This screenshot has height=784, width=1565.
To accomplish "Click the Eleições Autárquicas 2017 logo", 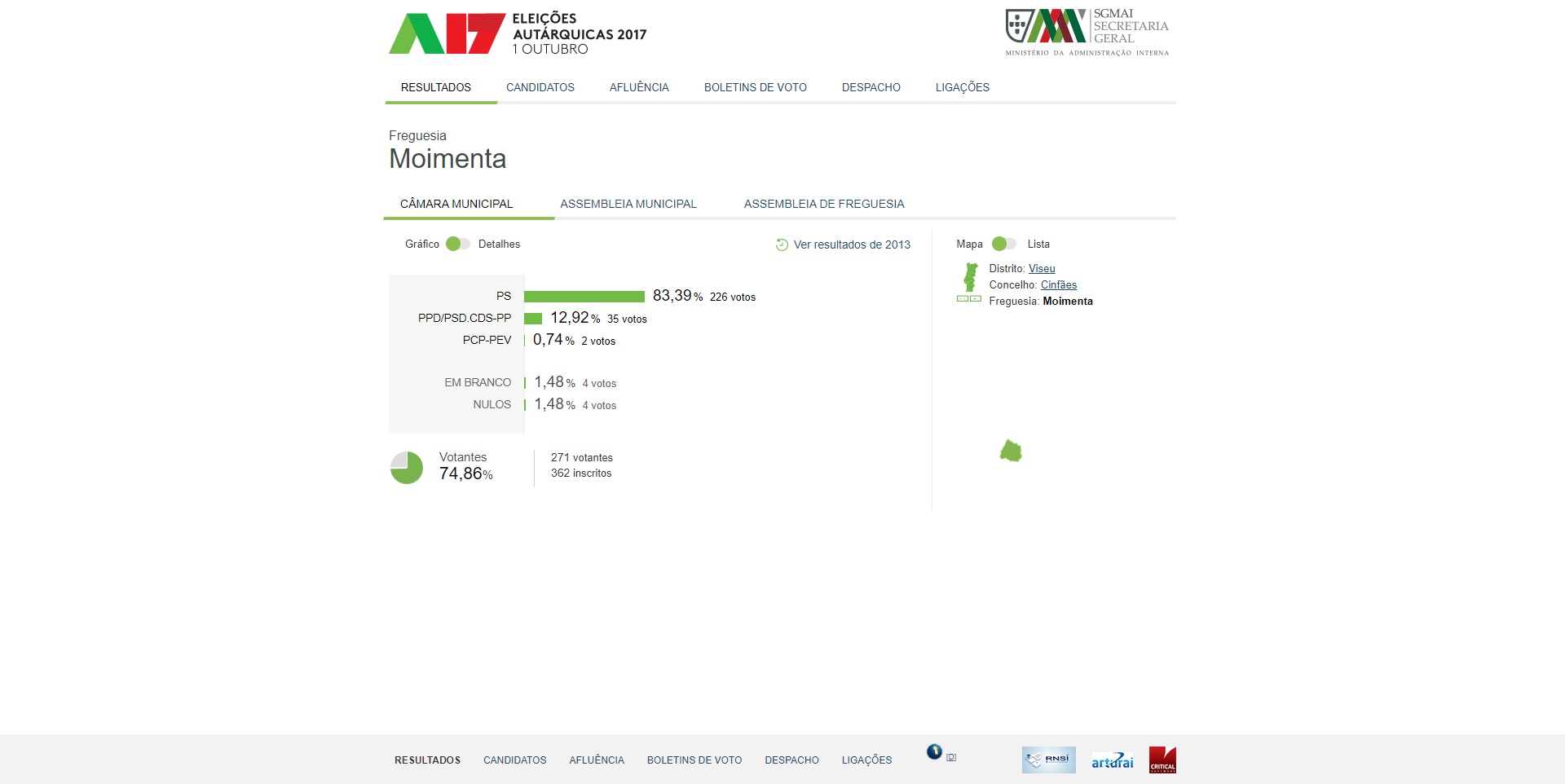I will click(517, 33).
